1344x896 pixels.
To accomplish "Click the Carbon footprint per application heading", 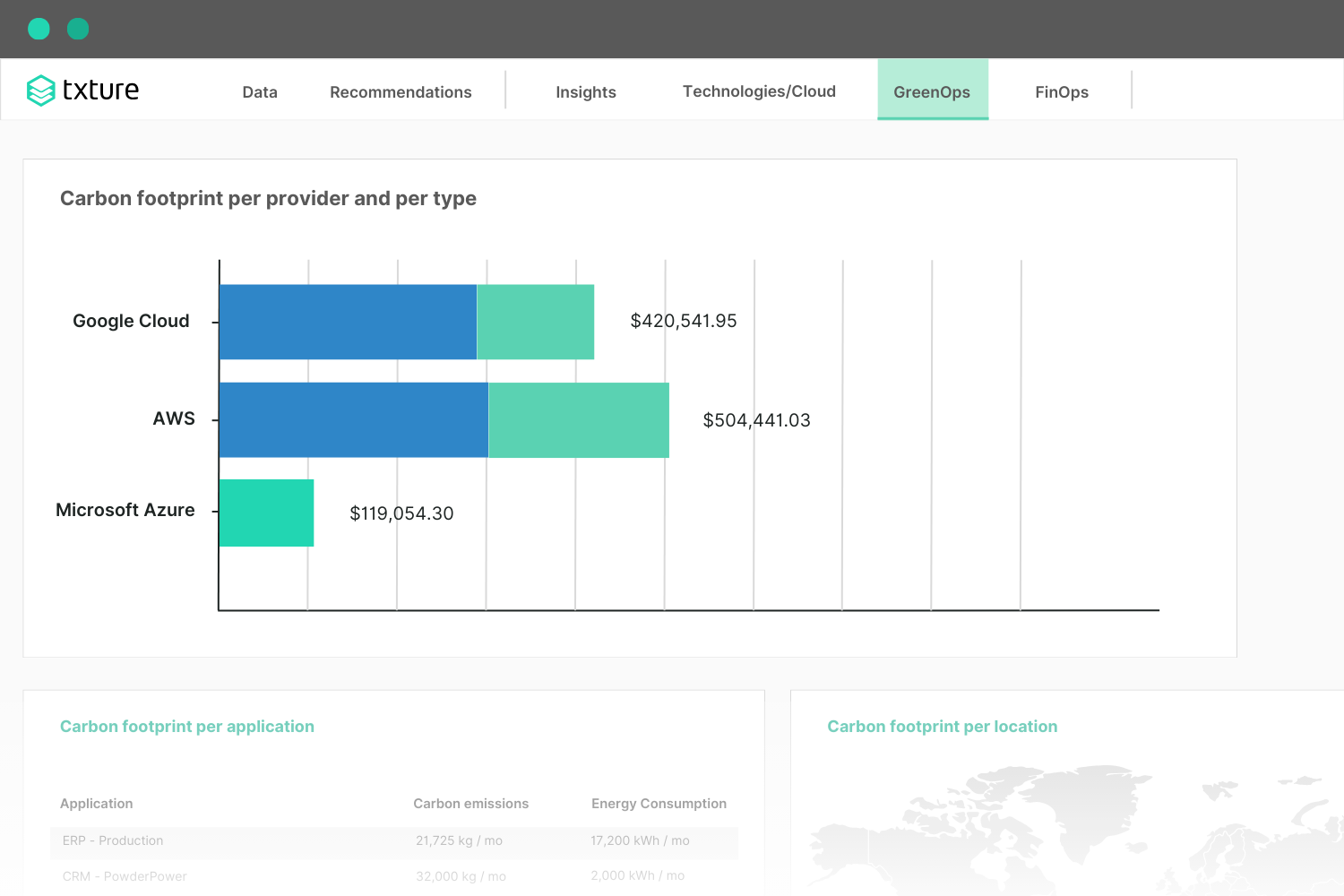I will click(x=187, y=727).
